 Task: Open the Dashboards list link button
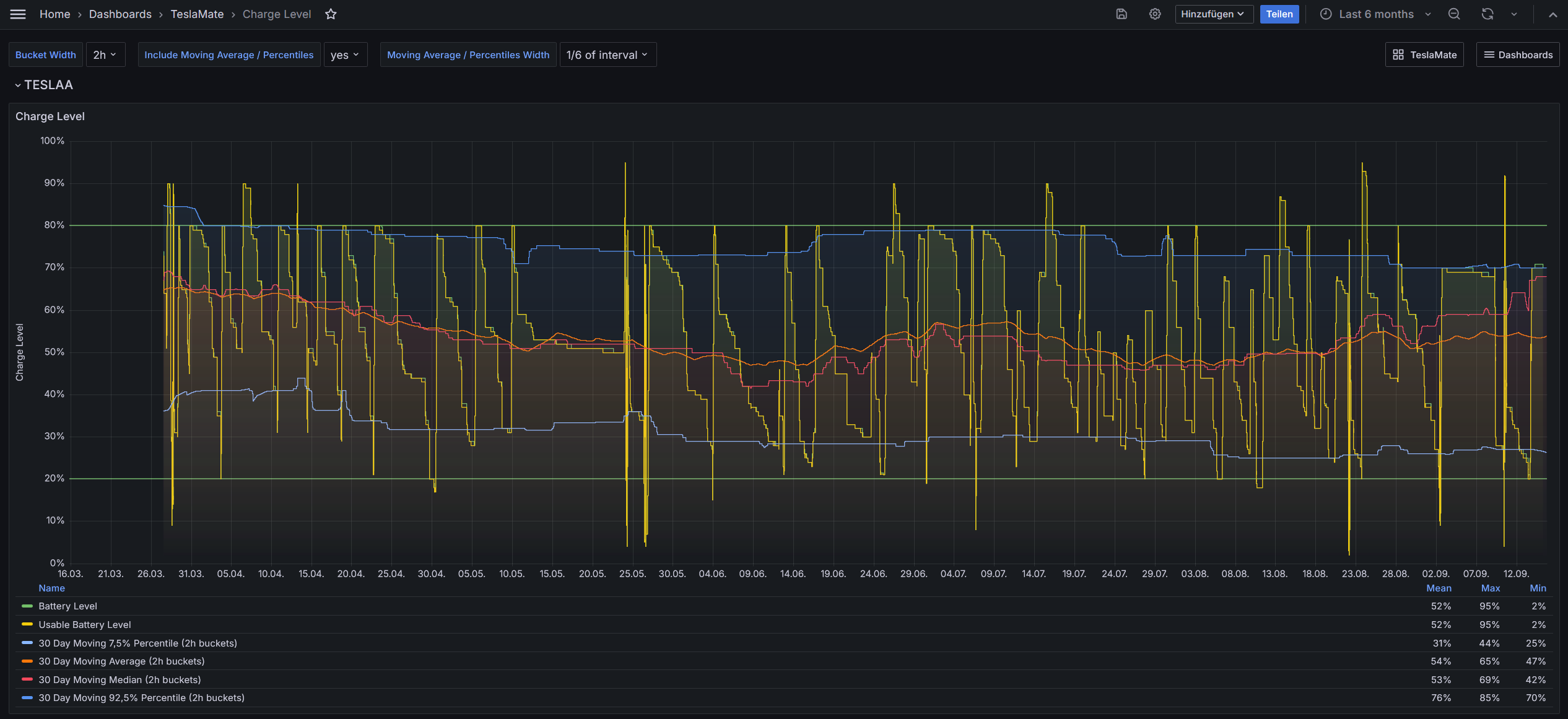(1518, 54)
